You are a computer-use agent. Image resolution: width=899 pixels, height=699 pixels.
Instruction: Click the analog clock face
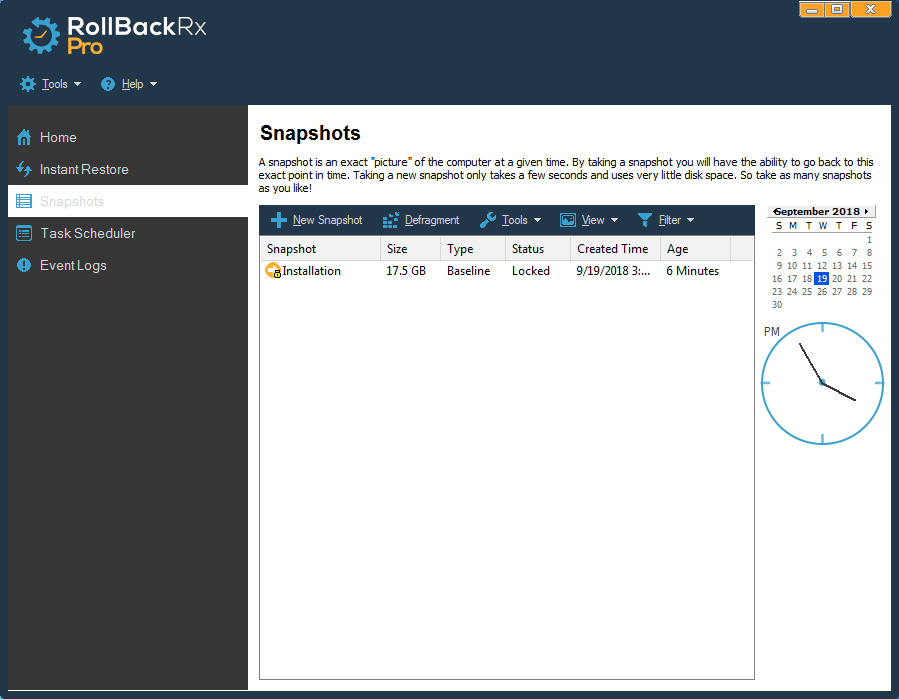822,383
